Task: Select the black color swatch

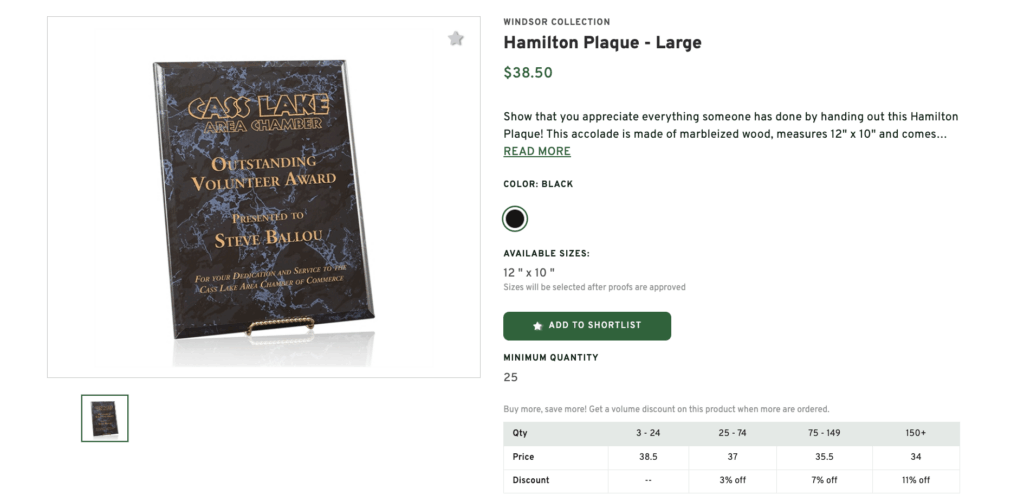Action: coord(515,218)
